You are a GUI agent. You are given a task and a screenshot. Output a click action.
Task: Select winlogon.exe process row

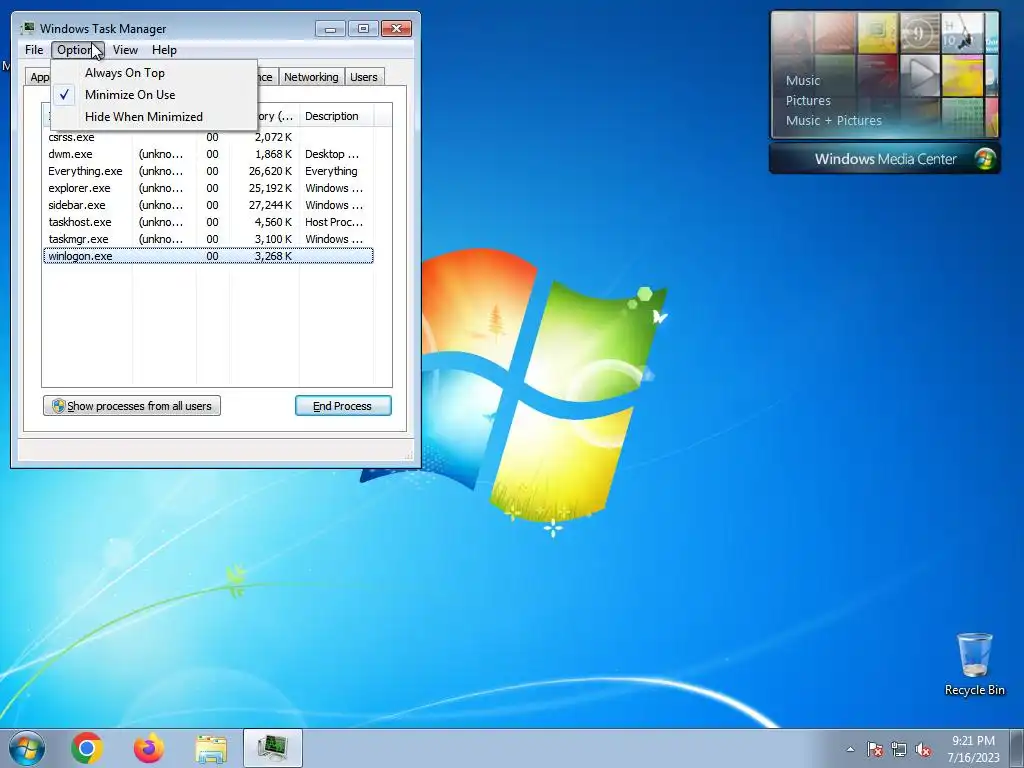208,256
